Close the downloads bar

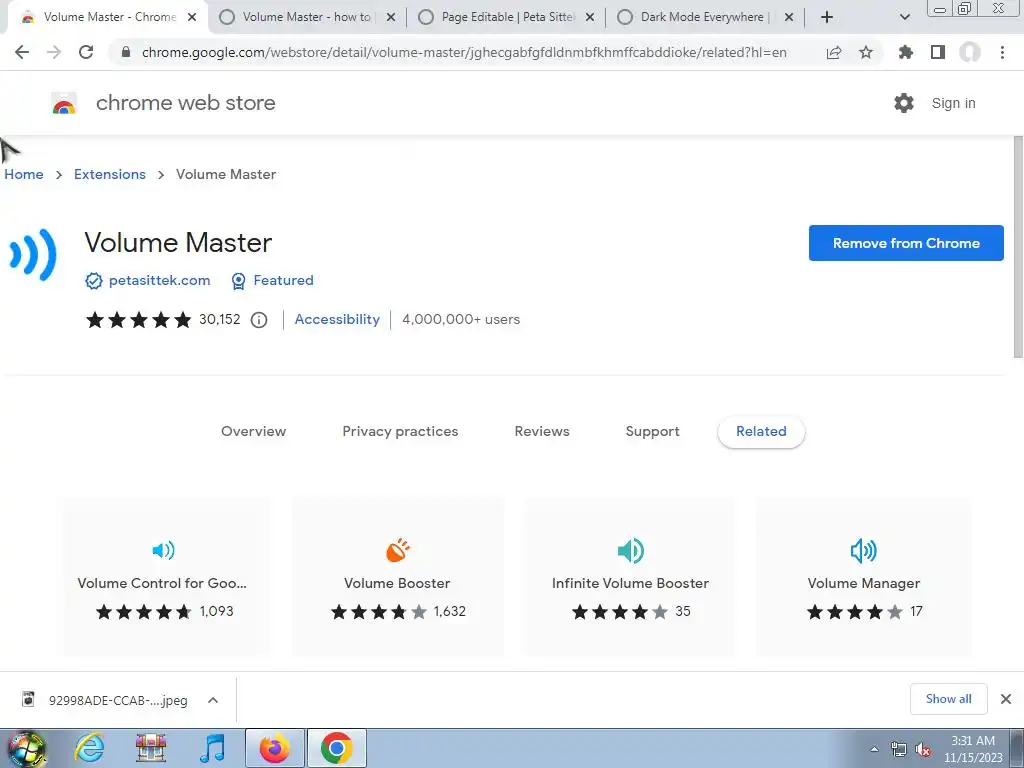pos(1006,699)
